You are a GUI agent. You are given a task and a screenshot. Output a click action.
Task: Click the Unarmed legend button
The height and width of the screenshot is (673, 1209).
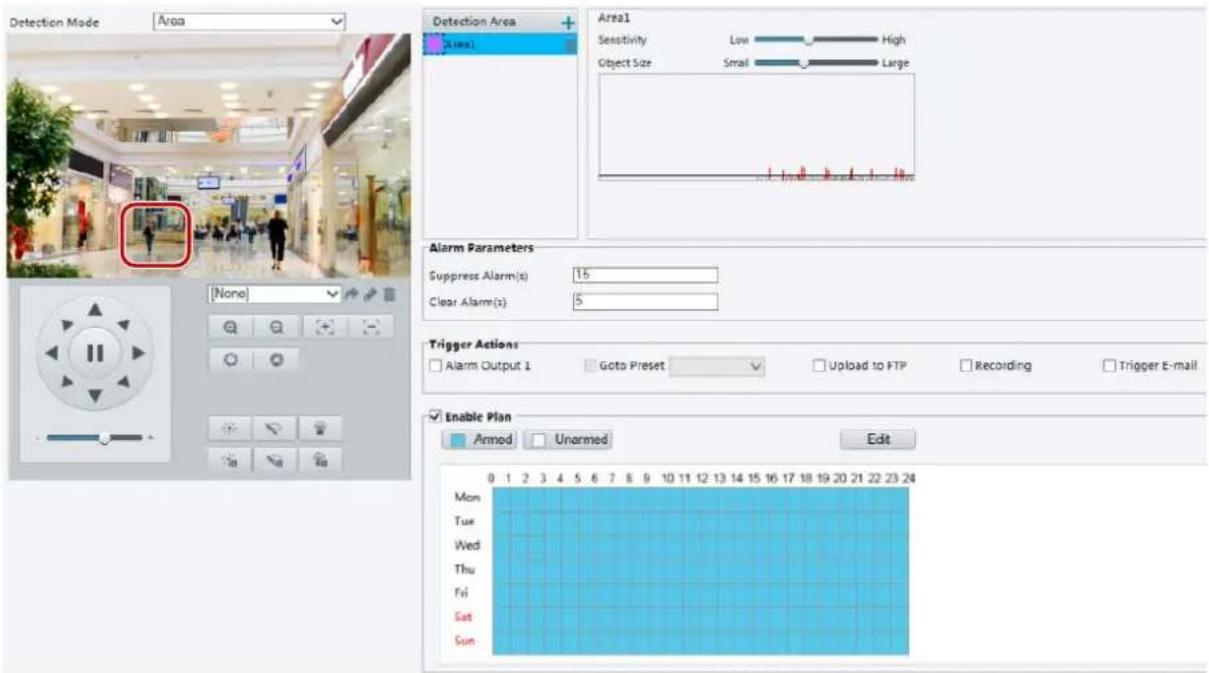568,439
